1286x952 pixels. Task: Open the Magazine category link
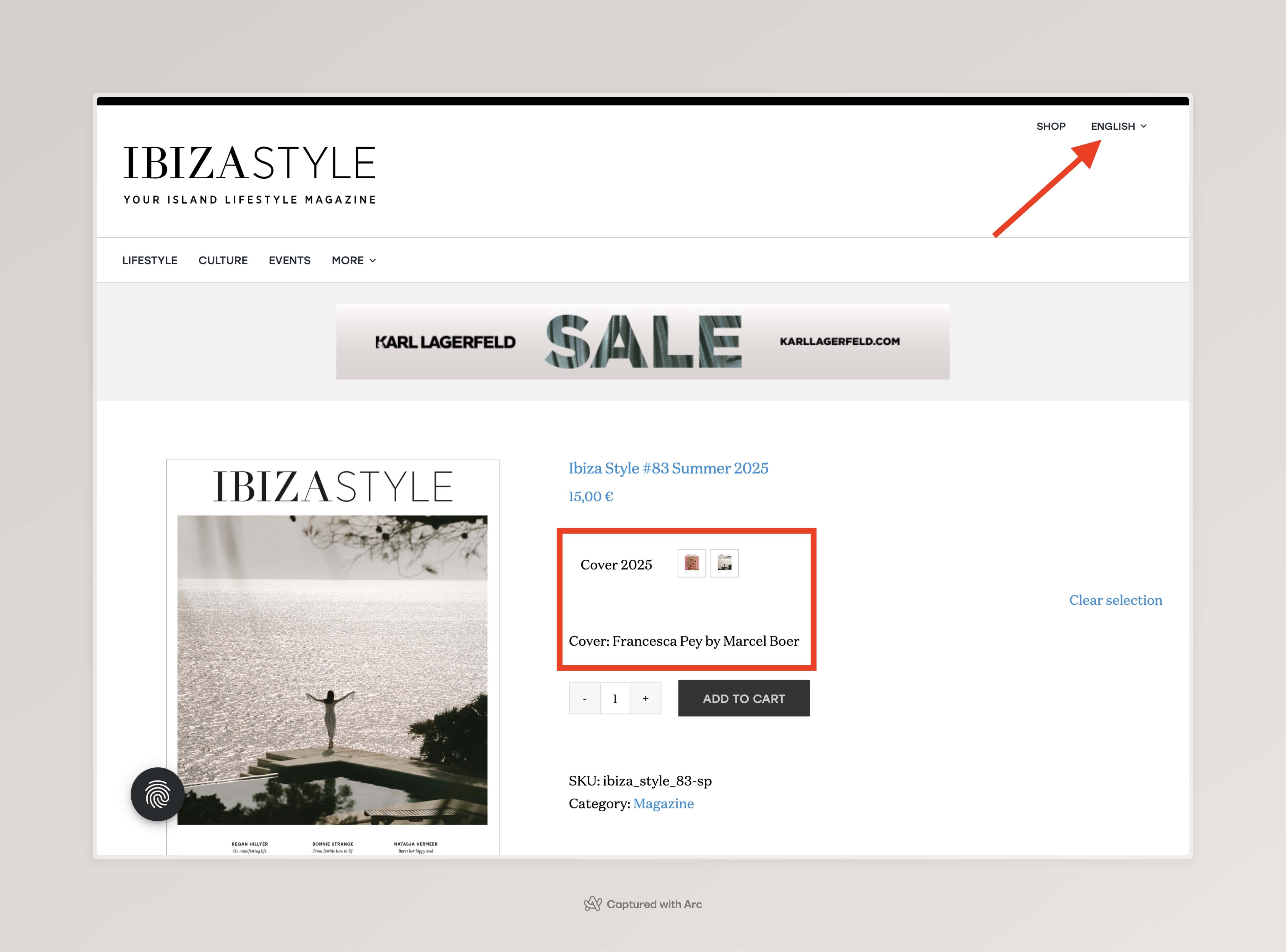coord(663,803)
